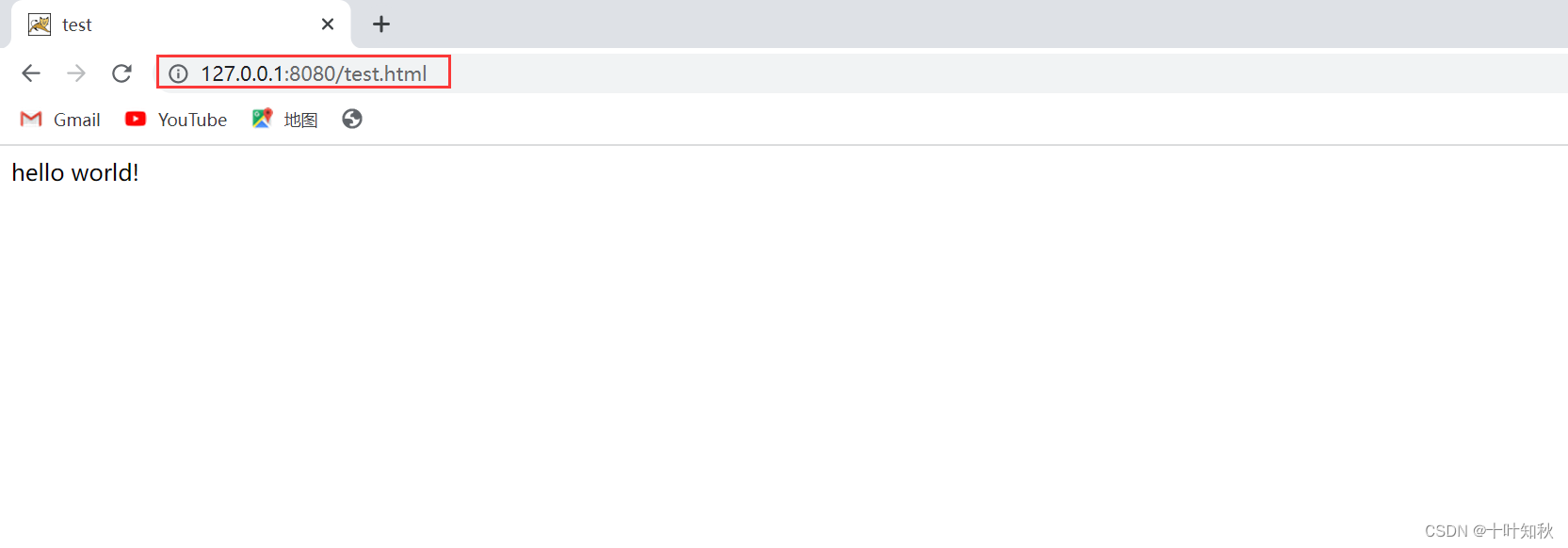Click the red YouTube bookmark icon
Image resolution: width=1568 pixels, height=548 pixels.
tap(136, 119)
